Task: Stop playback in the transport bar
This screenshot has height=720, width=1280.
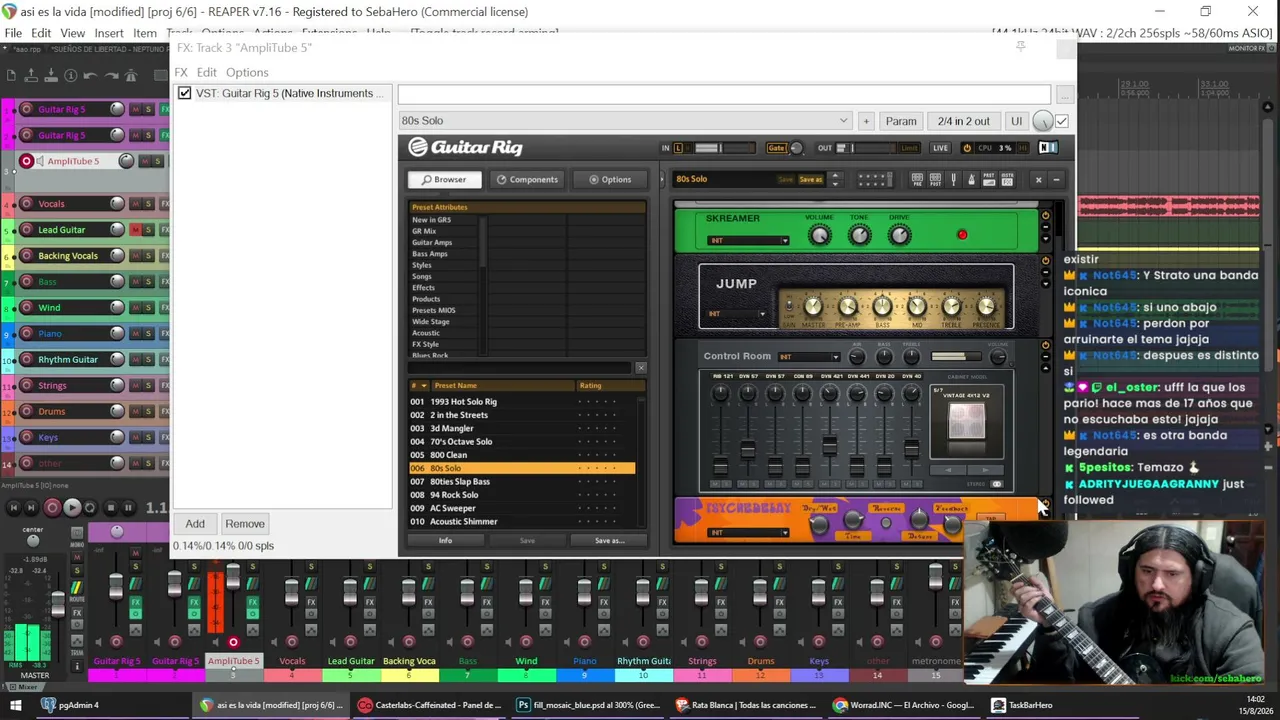Action: [110, 508]
